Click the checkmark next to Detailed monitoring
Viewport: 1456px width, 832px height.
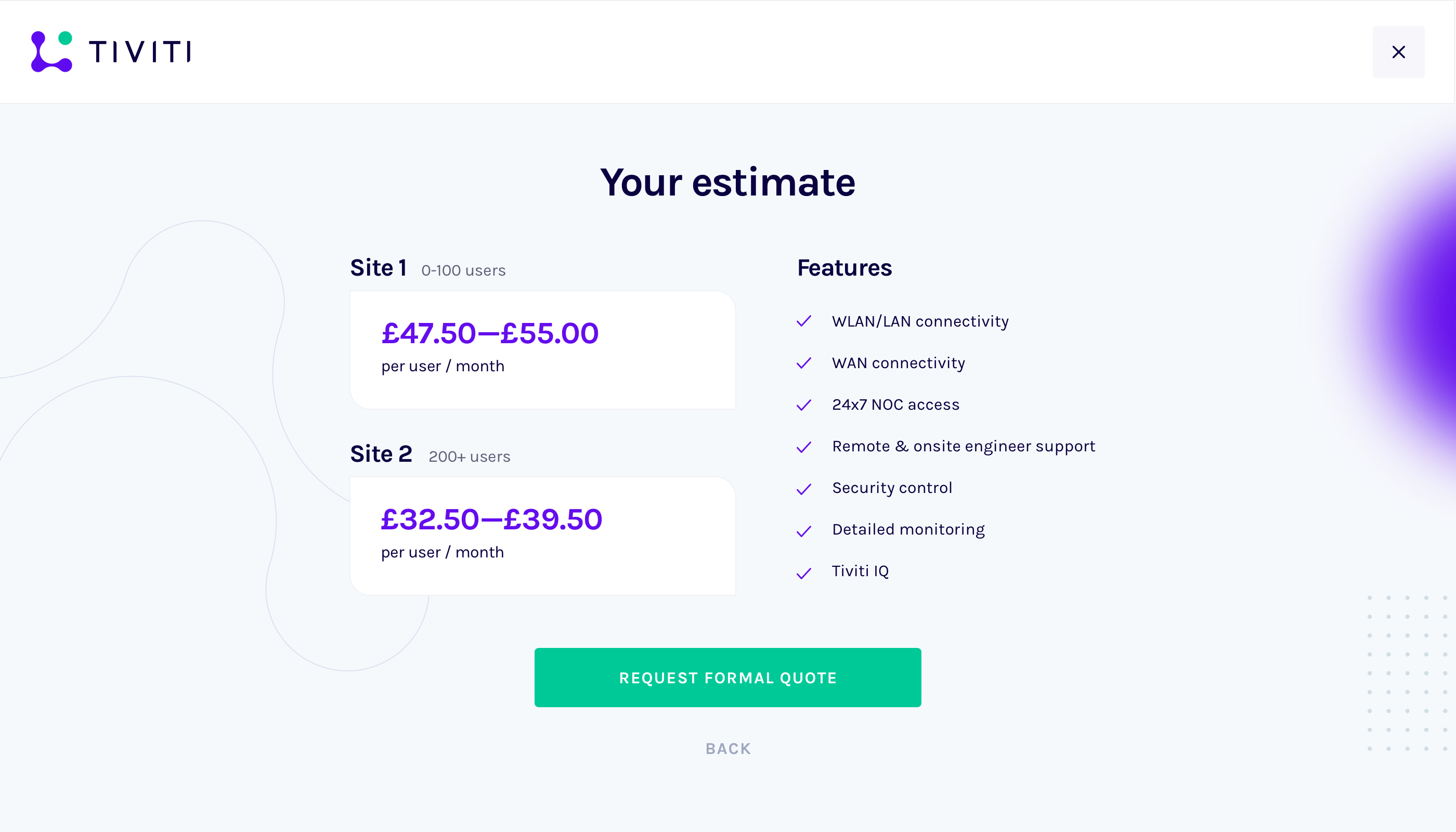pos(804,531)
